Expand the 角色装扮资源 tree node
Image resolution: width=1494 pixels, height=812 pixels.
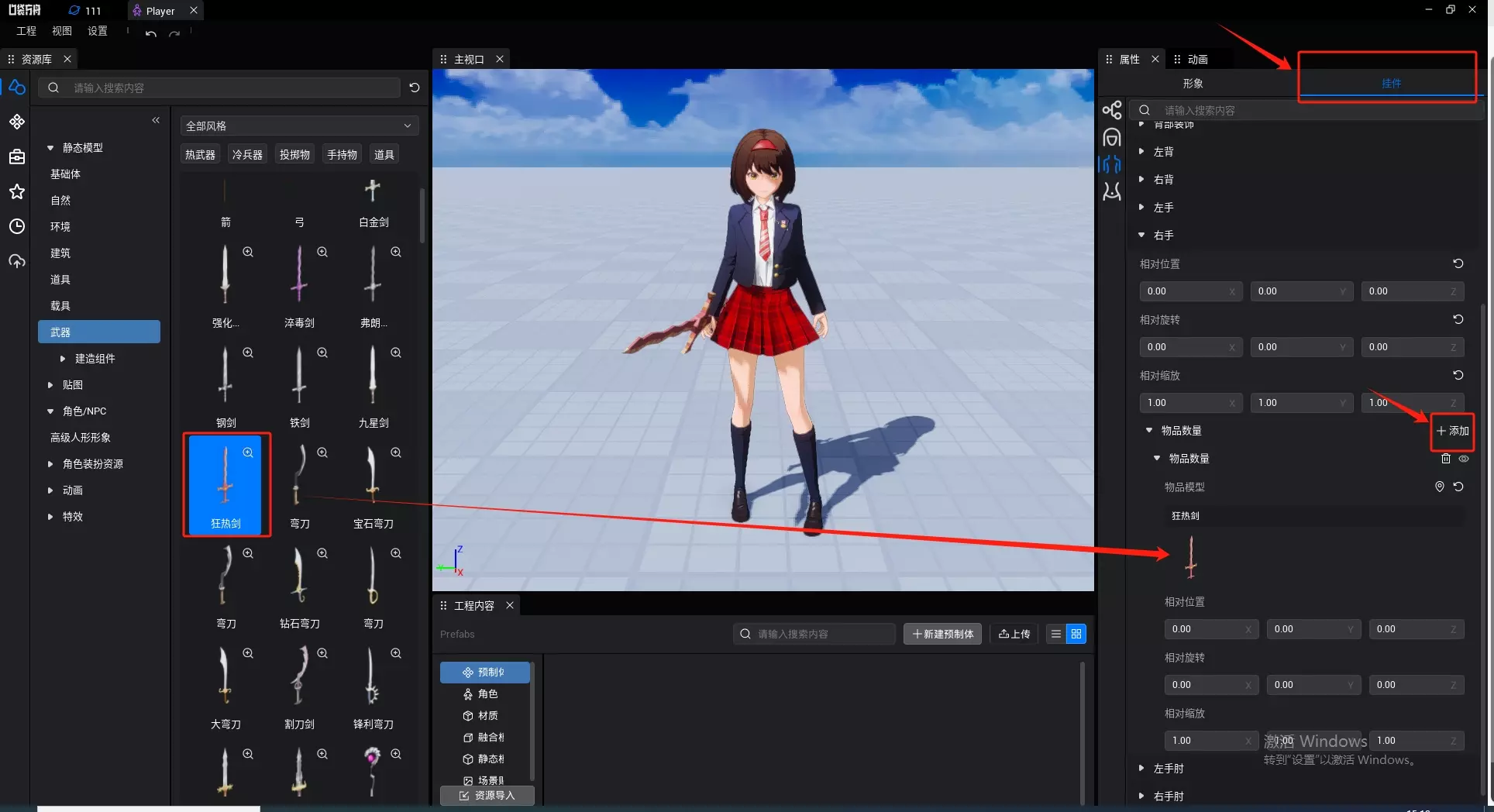[50, 463]
